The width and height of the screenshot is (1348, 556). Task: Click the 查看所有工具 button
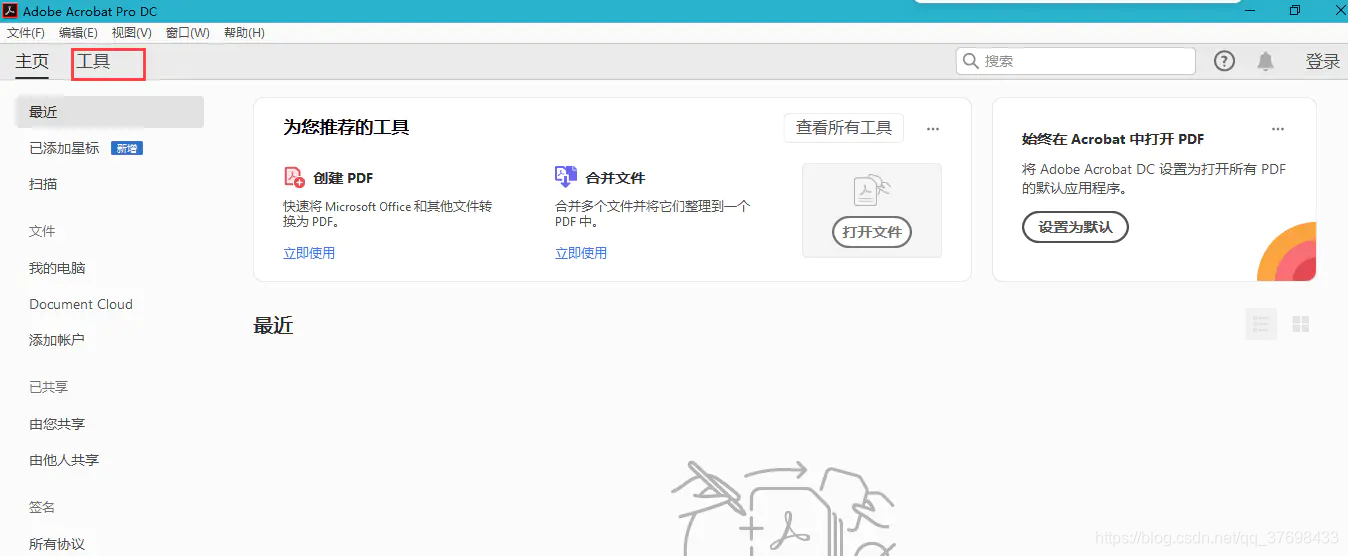pos(844,128)
